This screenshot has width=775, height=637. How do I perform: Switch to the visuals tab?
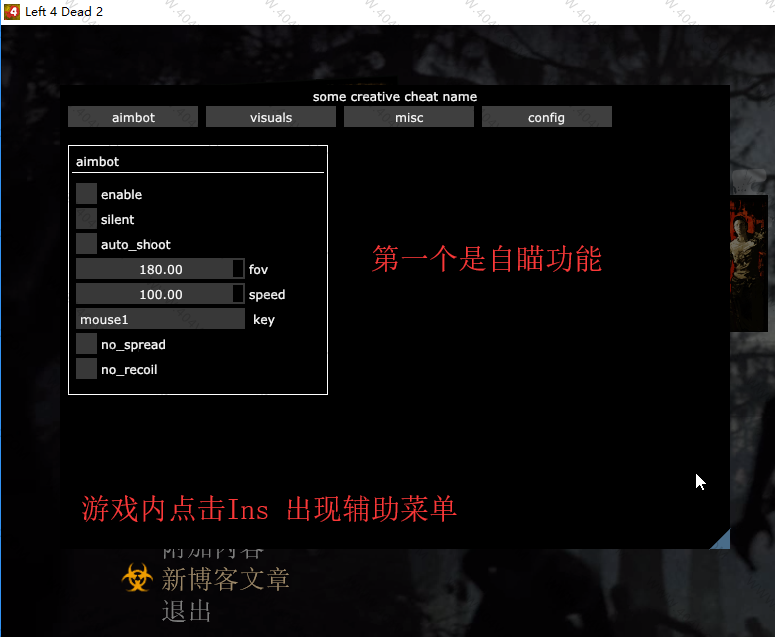point(271,117)
